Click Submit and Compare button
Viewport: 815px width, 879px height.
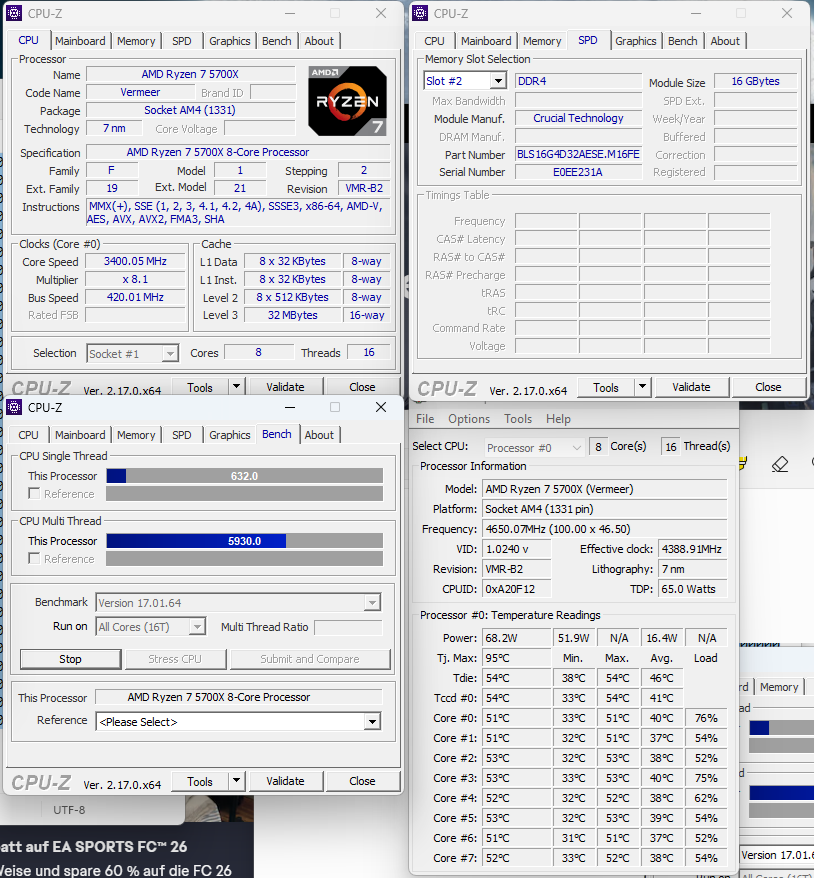click(x=309, y=659)
